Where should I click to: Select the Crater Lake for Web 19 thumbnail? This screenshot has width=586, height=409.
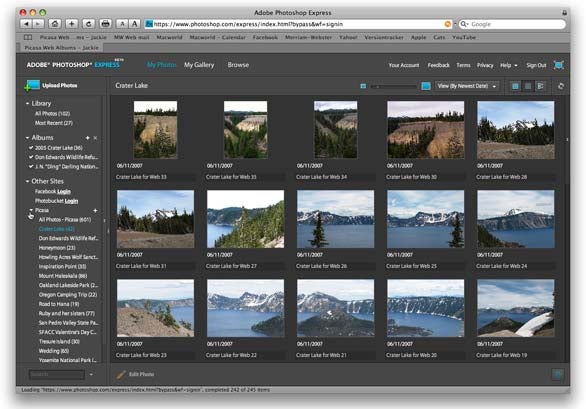pos(515,308)
